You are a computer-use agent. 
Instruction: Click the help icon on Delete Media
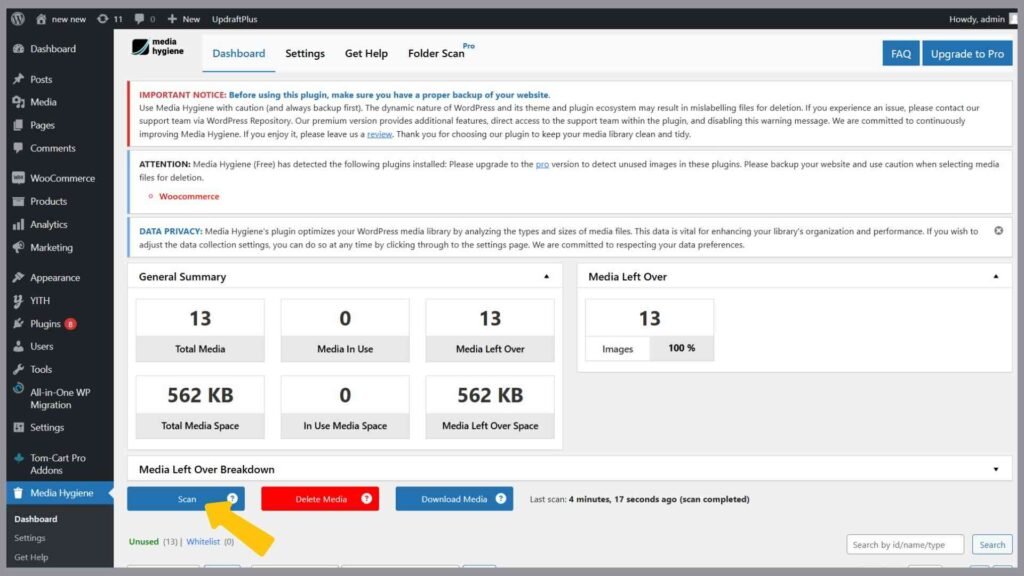366,498
